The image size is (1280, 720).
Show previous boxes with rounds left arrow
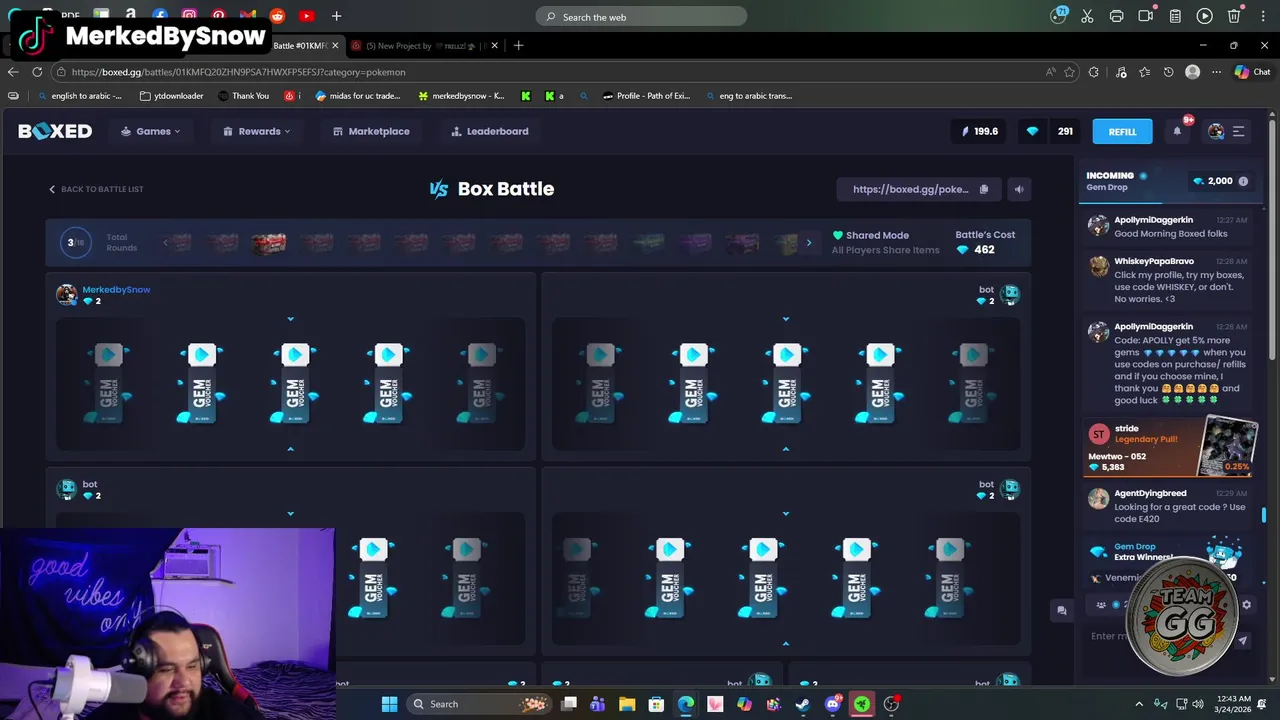pos(165,242)
